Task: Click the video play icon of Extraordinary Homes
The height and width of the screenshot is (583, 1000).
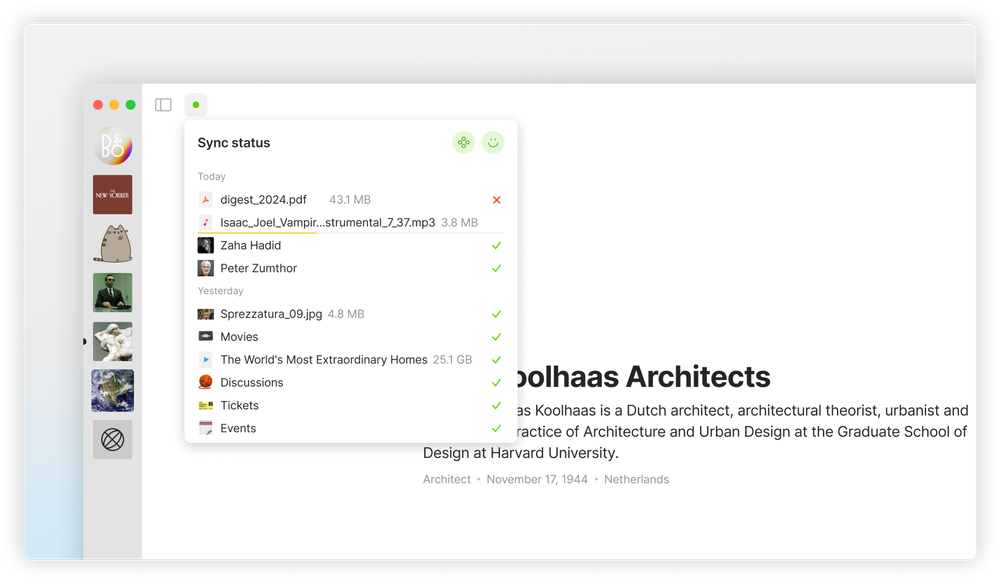Action: click(x=205, y=359)
